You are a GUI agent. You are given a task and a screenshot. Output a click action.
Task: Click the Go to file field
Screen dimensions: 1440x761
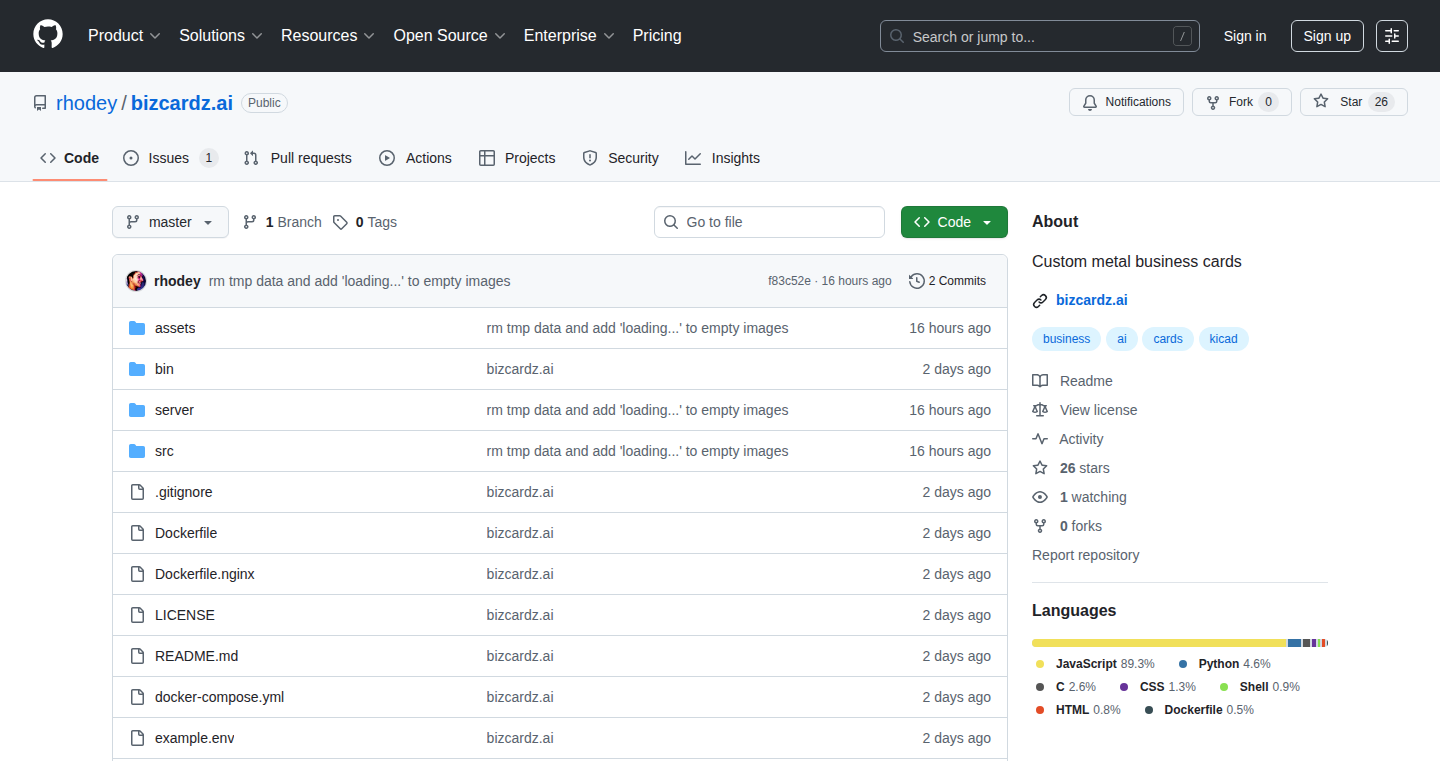coord(769,222)
